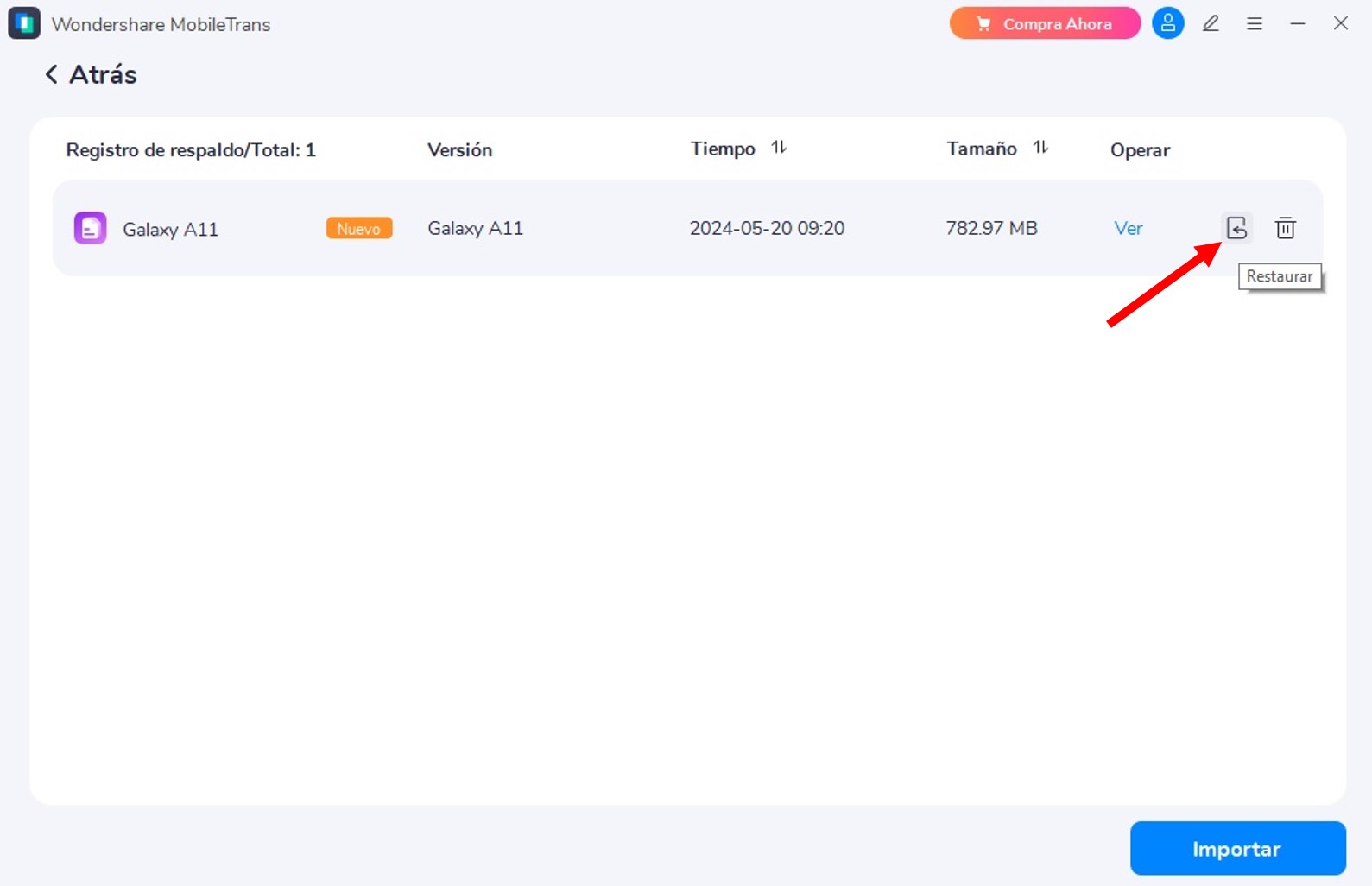The height and width of the screenshot is (886, 1372).
Task: Click the Tamaño column header label
Action: coord(982,149)
